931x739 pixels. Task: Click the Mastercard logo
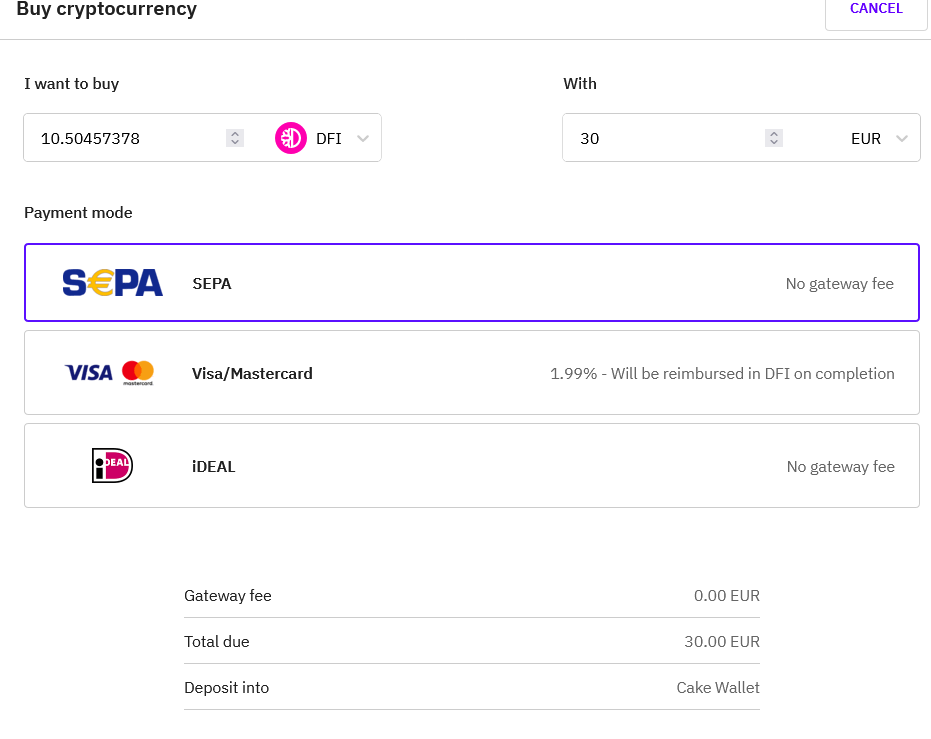138,373
